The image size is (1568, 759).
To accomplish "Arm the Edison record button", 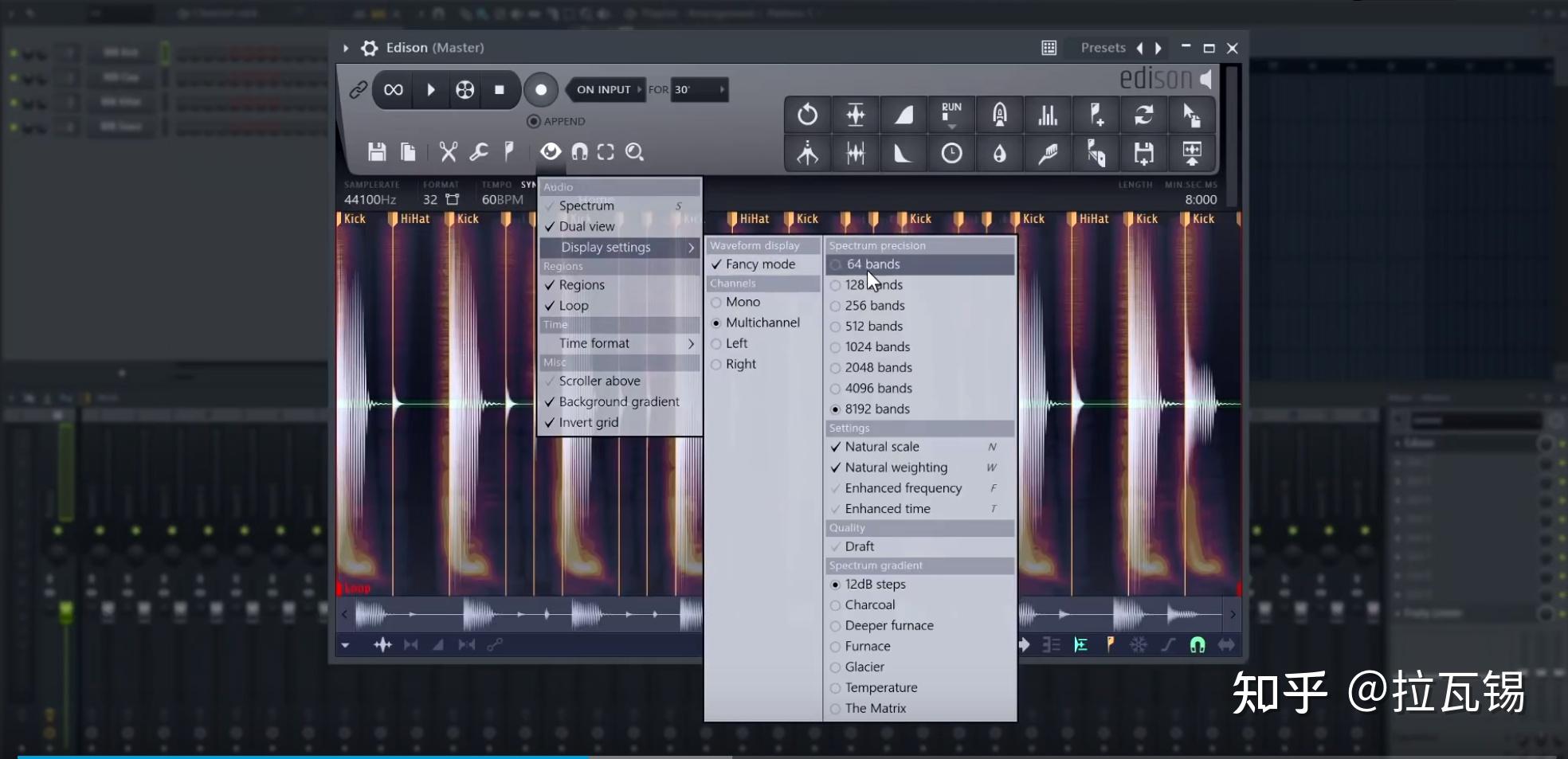I will tap(541, 90).
